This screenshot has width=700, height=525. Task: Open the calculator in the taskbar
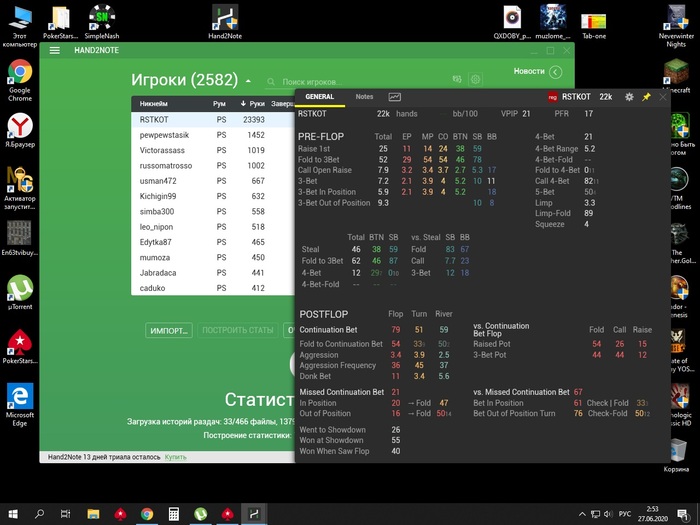174,514
